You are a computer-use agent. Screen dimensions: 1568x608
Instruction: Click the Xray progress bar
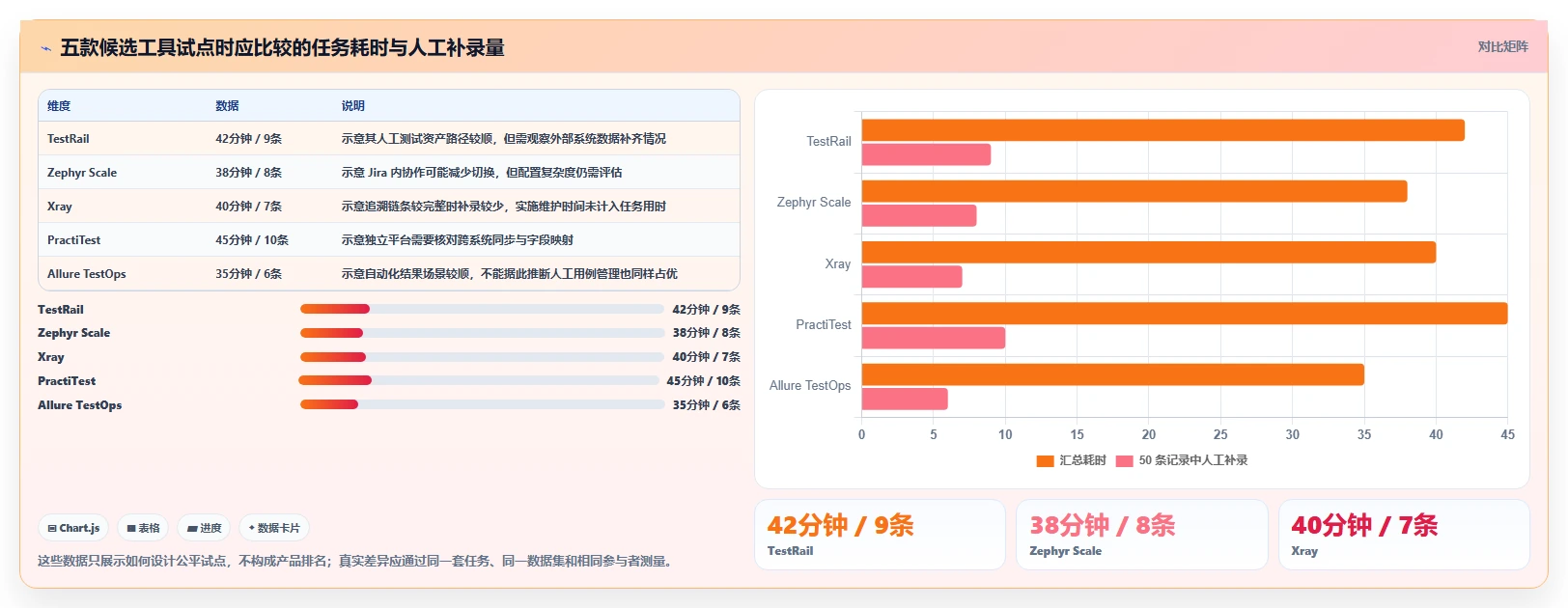[482, 357]
